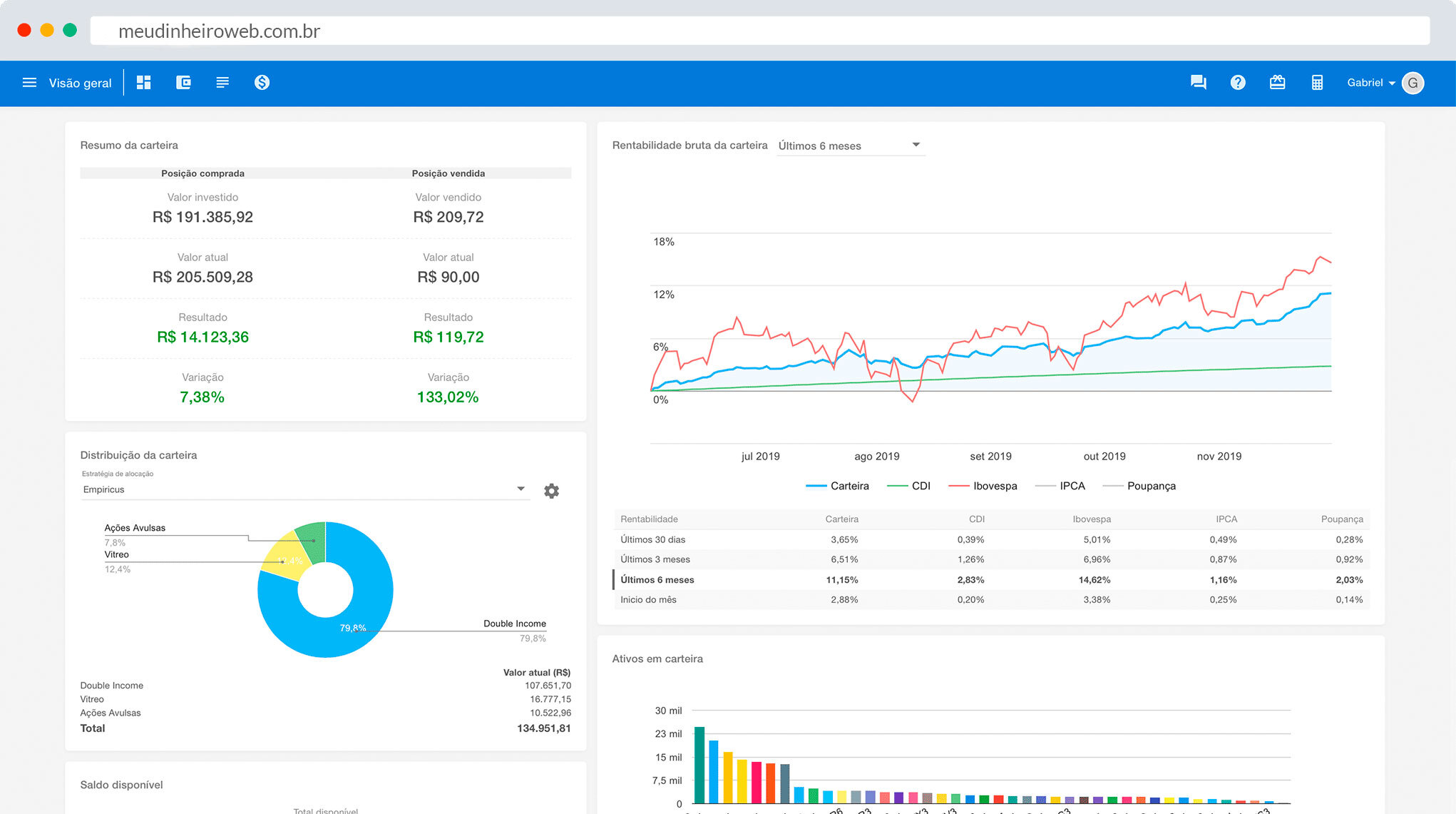
Task: Open the wallet icon in toolbar
Action: [x=183, y=83]
